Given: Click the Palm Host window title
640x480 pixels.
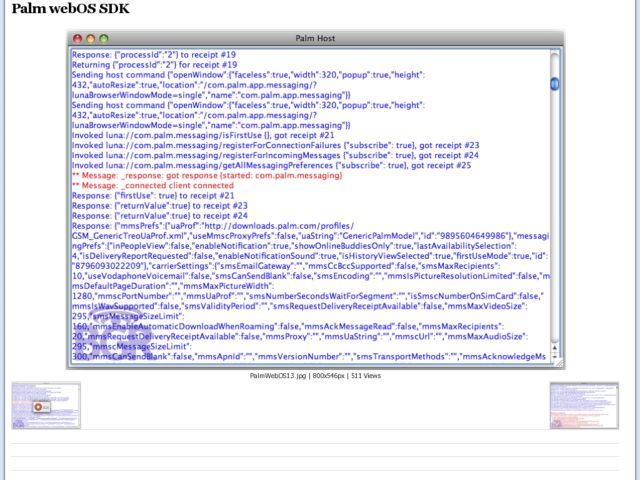Looking at the screenshot, I should [315, 38].
